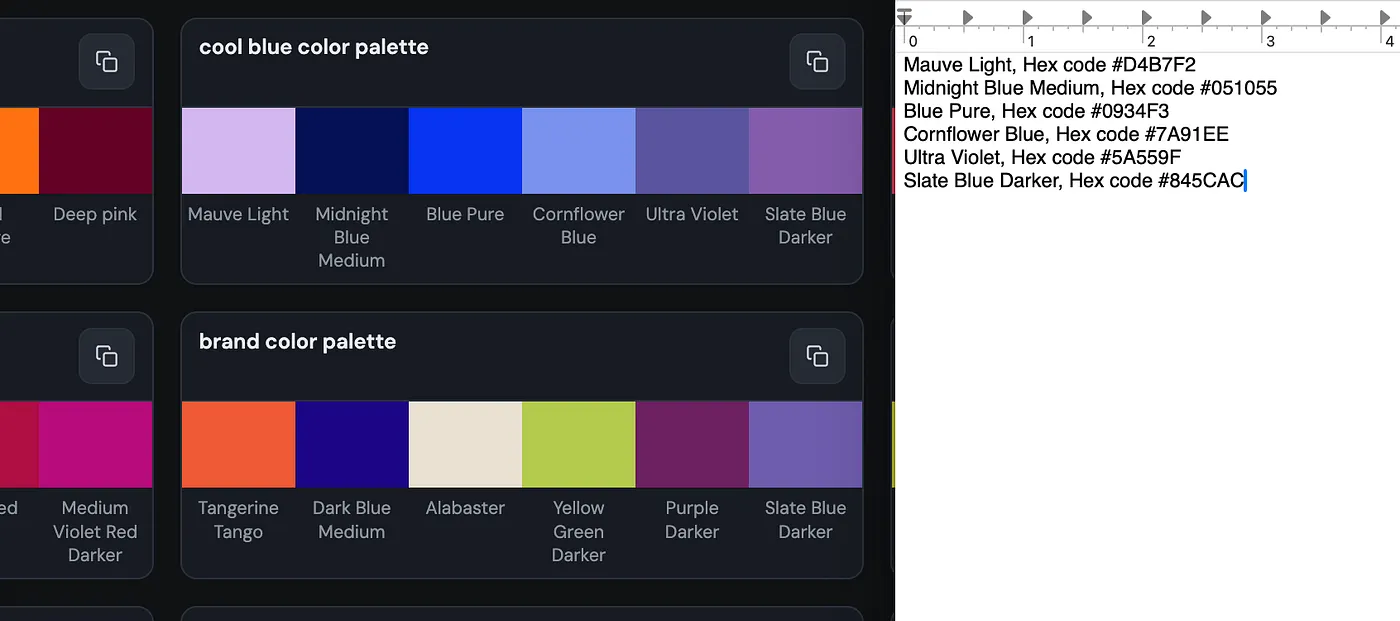Click the text line with hex code #845CAC
This screenshot has height=621, width=1400.
click(x=1074, y=180)
